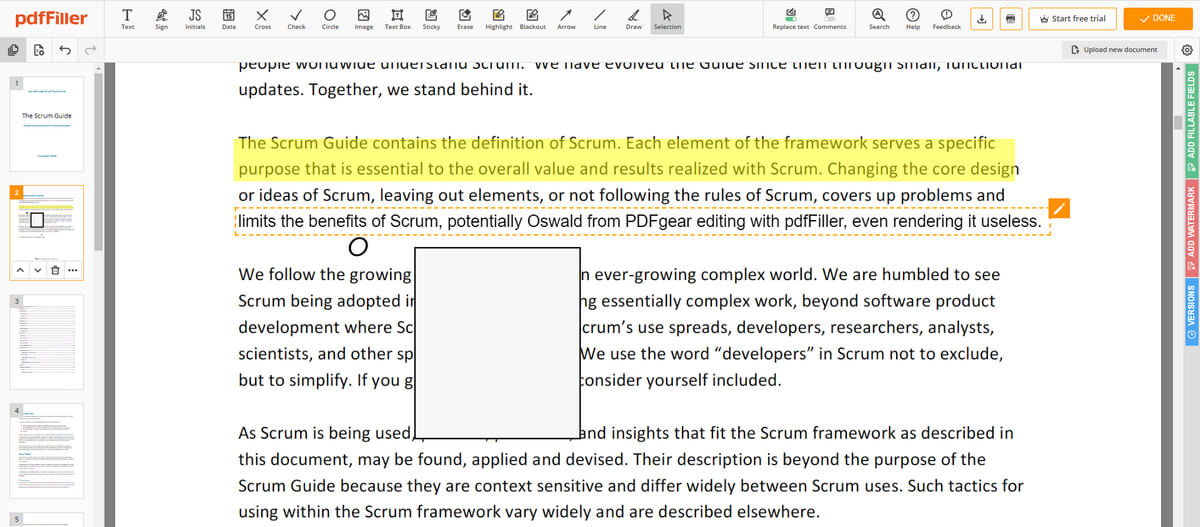Open the Versions tab
The width and height of the screenshot is (1200, 527).
point(1191,313)
